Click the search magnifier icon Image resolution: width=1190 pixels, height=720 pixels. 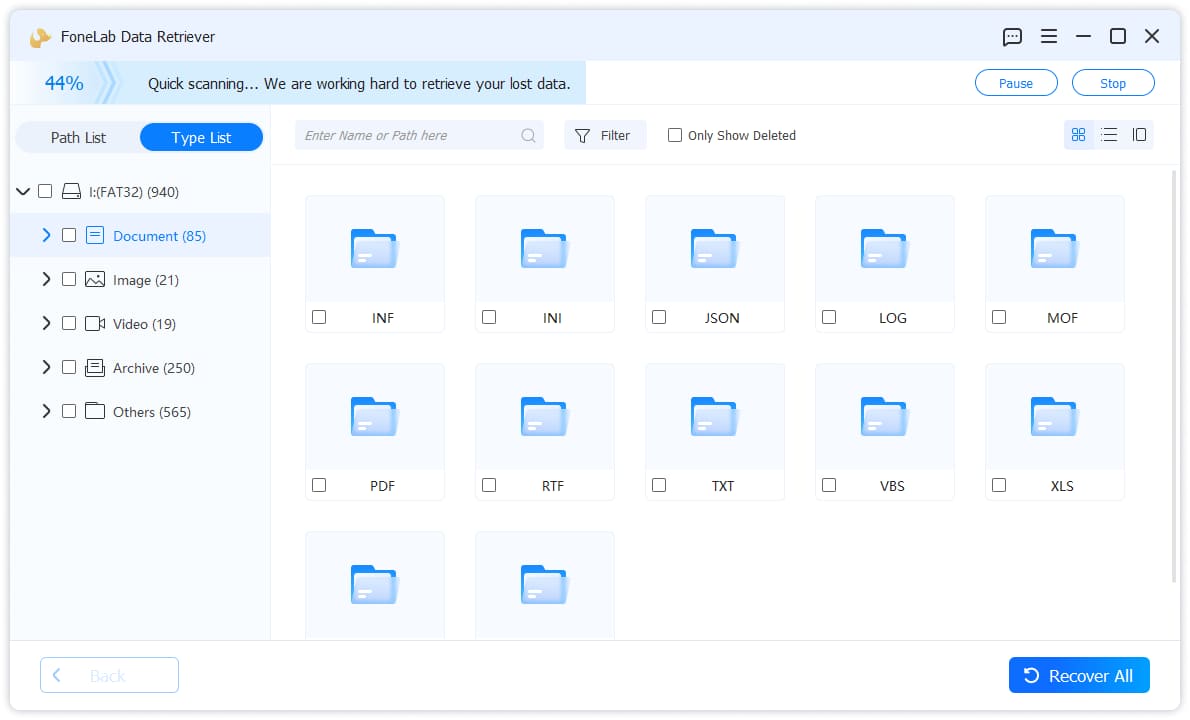pyautogui.click(x=528, y=136)
